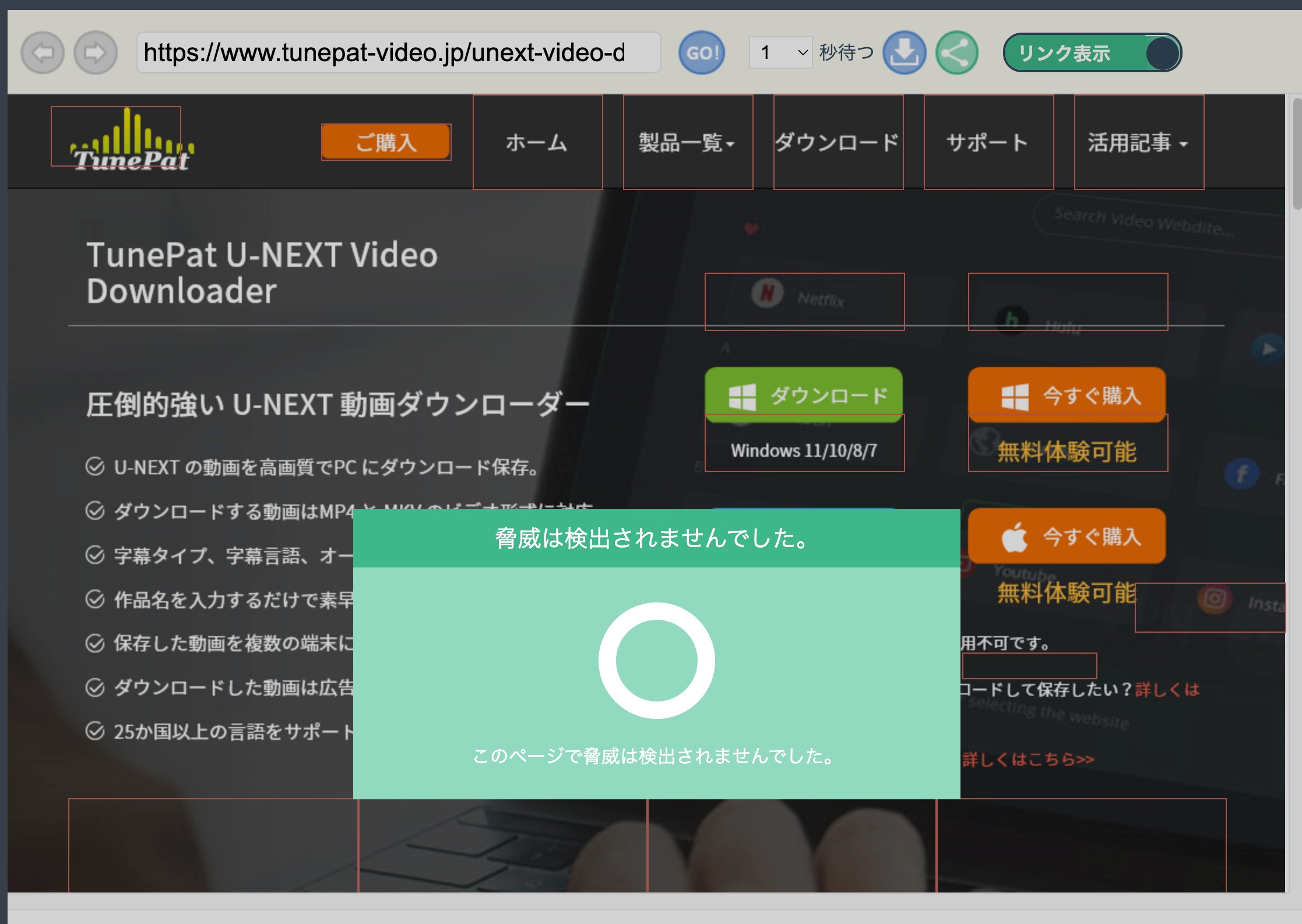Click the このページで脅威は検出されませんでした。 message
This screenshot has width=1302, height=924.
(x=654, y=756)
